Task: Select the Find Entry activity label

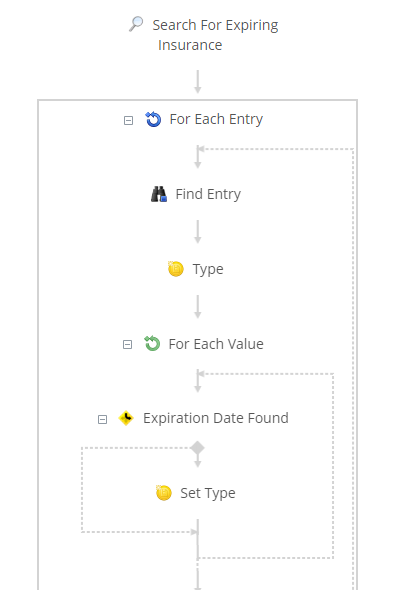Action: pos(208,195)
